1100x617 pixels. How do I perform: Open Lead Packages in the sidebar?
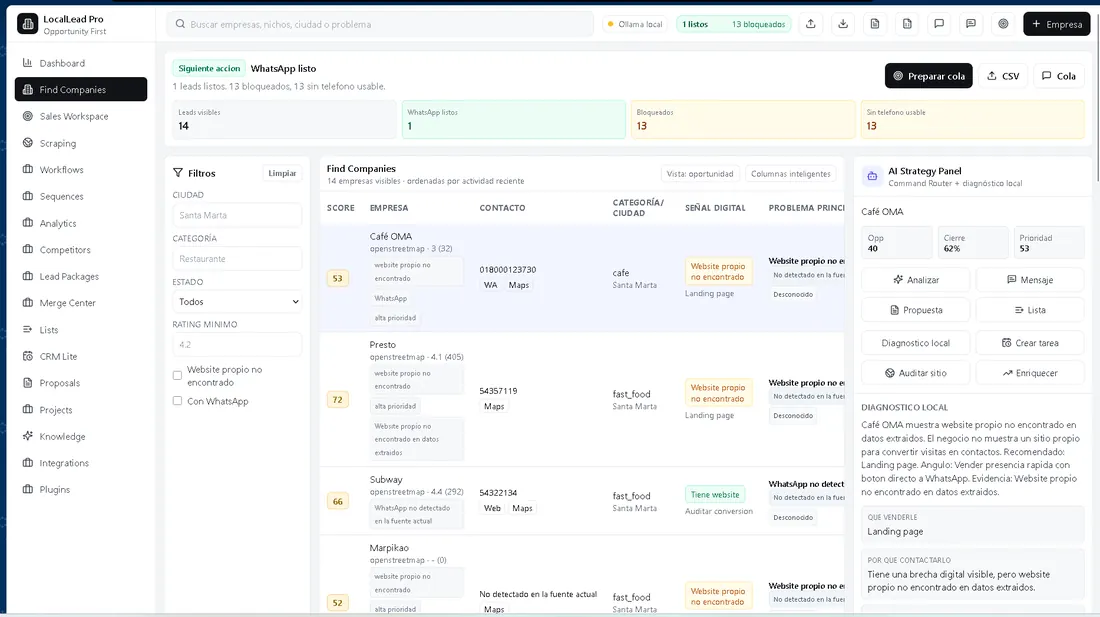(81, 276)
